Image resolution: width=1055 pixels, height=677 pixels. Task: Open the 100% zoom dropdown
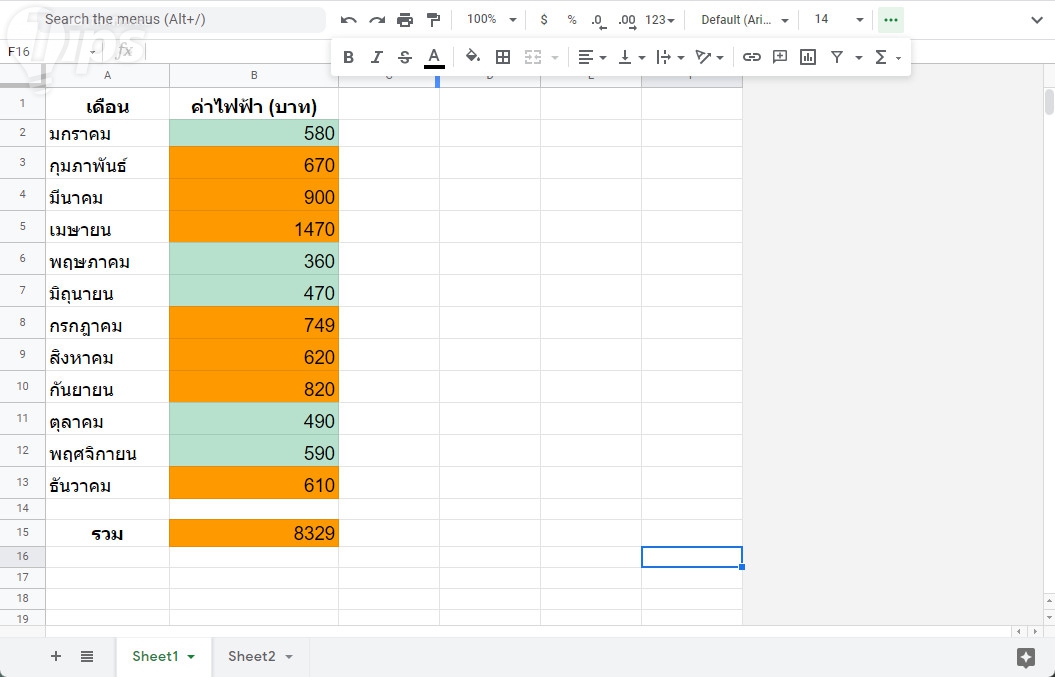[x=492, y=20]
